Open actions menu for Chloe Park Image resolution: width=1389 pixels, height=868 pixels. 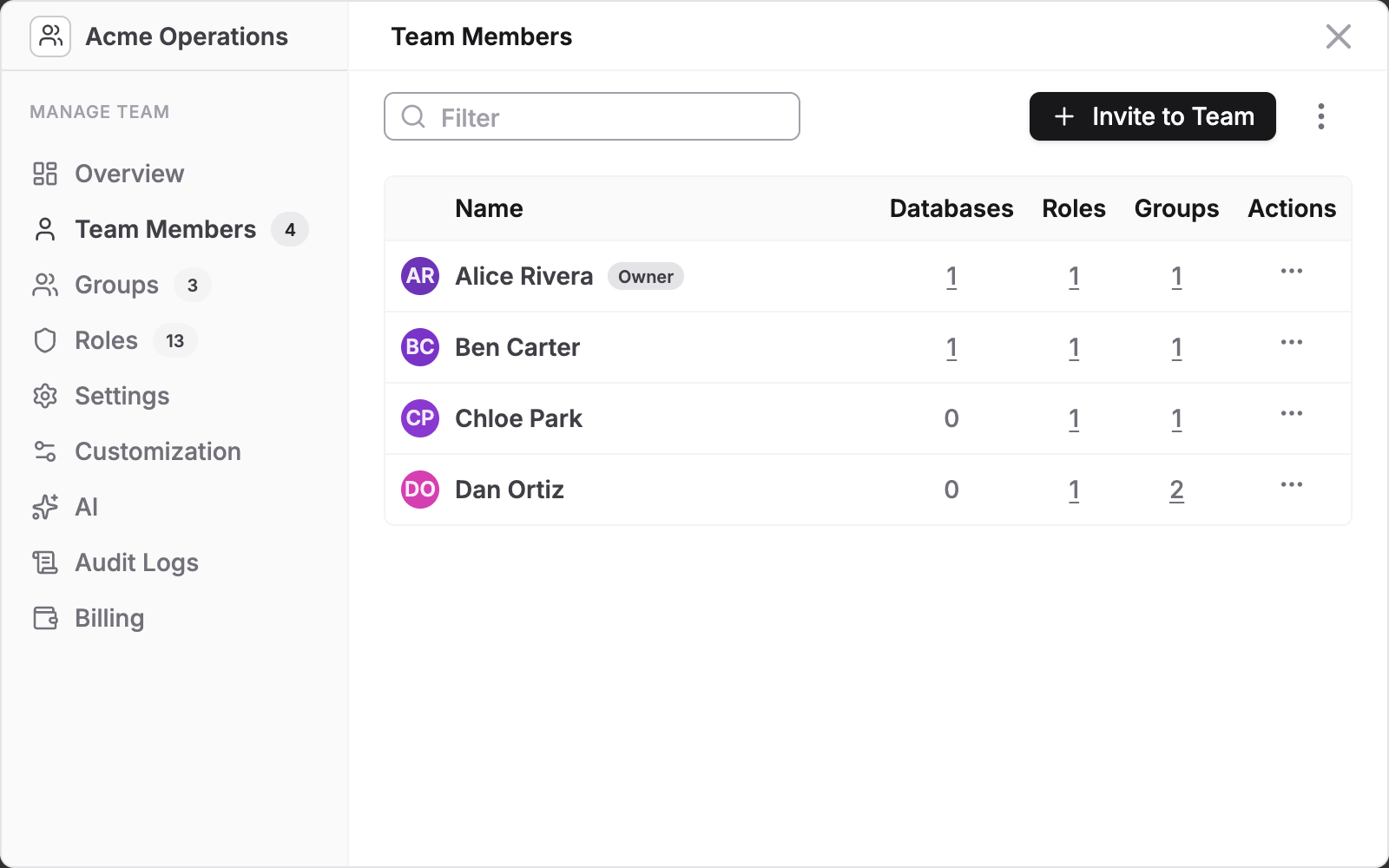pyautogui.click(x=1292, y=413)
